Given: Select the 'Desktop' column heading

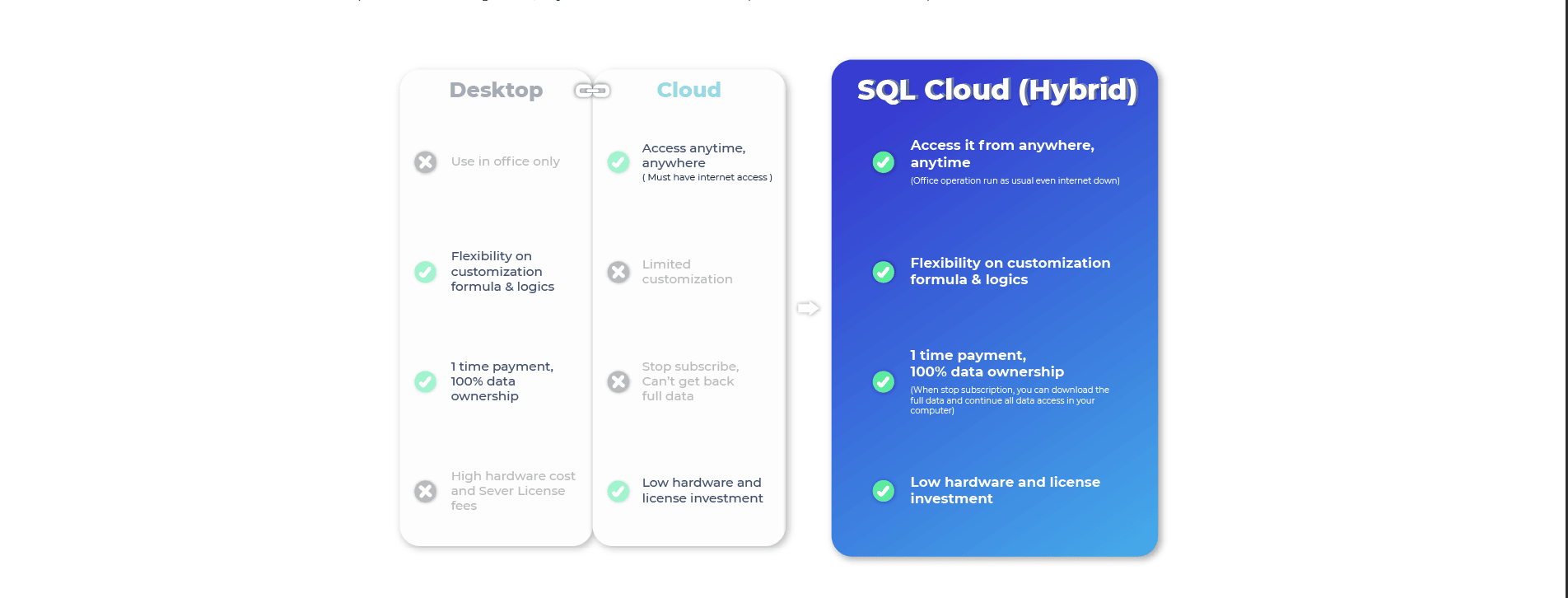Looking at the screenshot, I should coord(496,90).
